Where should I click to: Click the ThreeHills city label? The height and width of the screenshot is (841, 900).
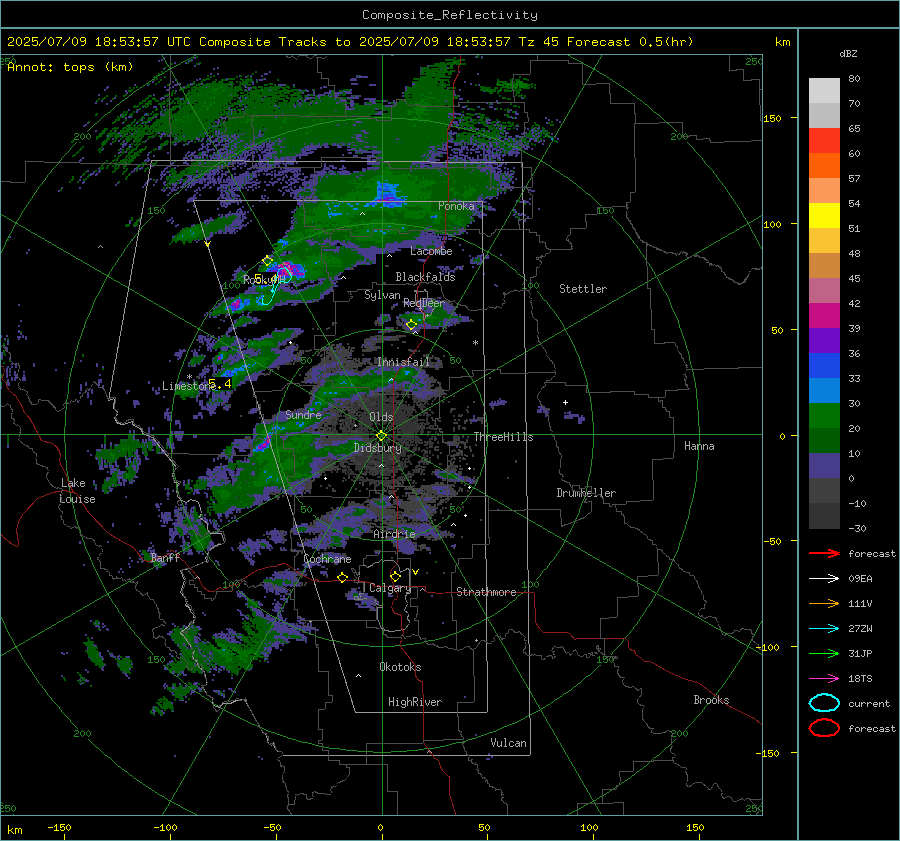(503, 437)
